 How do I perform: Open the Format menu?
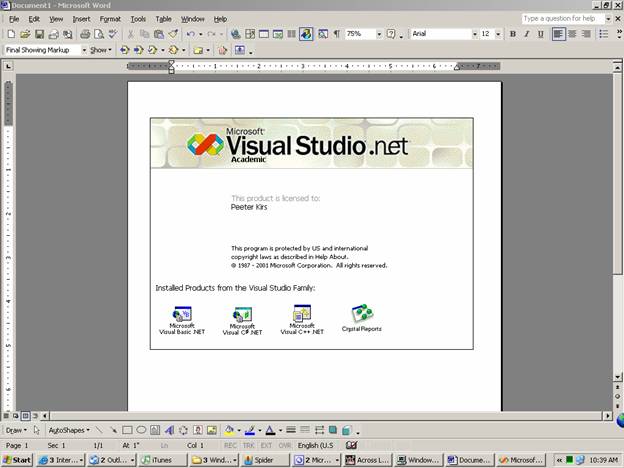(x=110, y=19)
